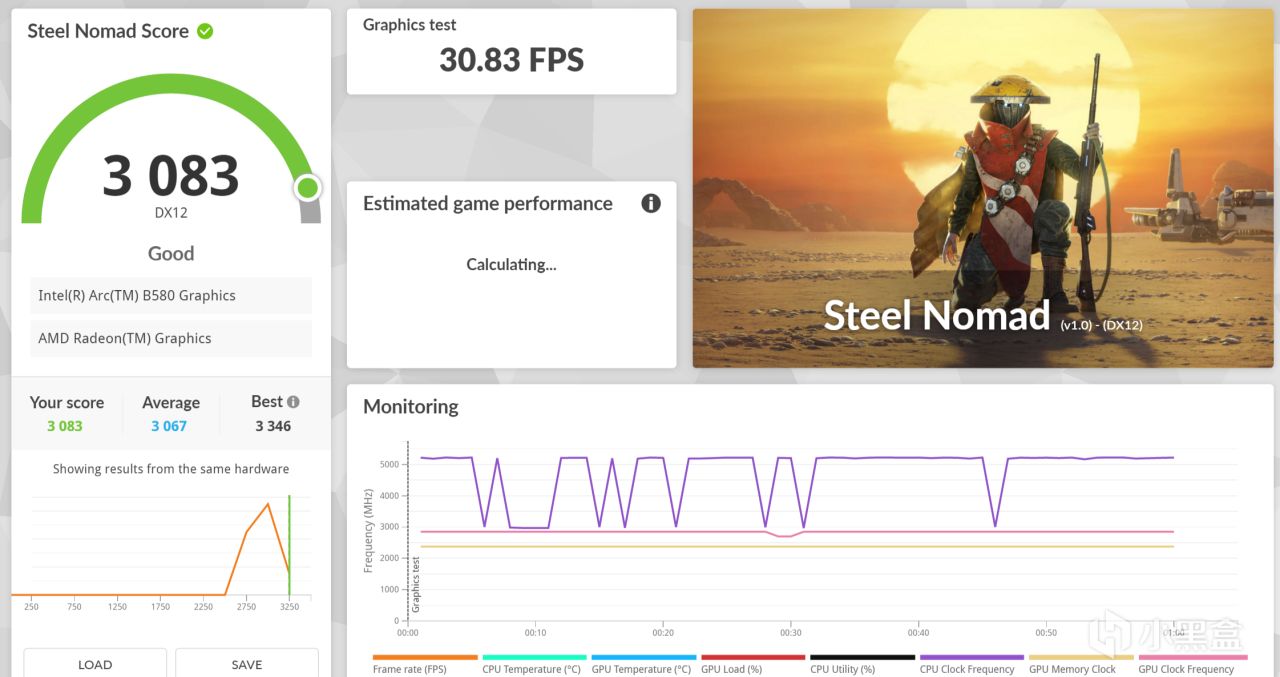Screen dimensions: 1280x677
Task: Click the green marker line in score distribution
Action: click(289, 546)
